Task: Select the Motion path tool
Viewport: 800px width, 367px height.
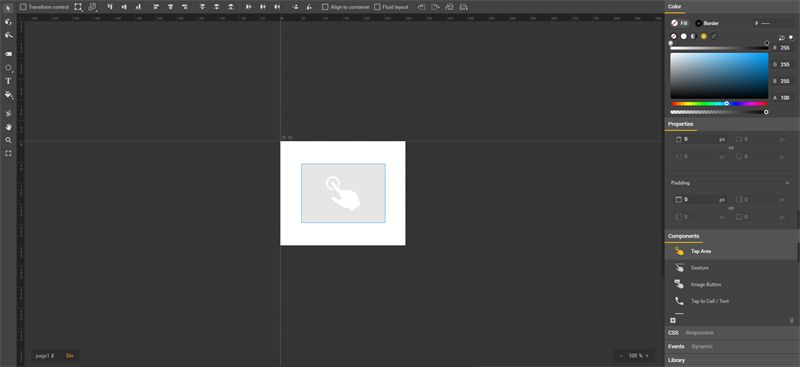Action: tap(8, 113)
